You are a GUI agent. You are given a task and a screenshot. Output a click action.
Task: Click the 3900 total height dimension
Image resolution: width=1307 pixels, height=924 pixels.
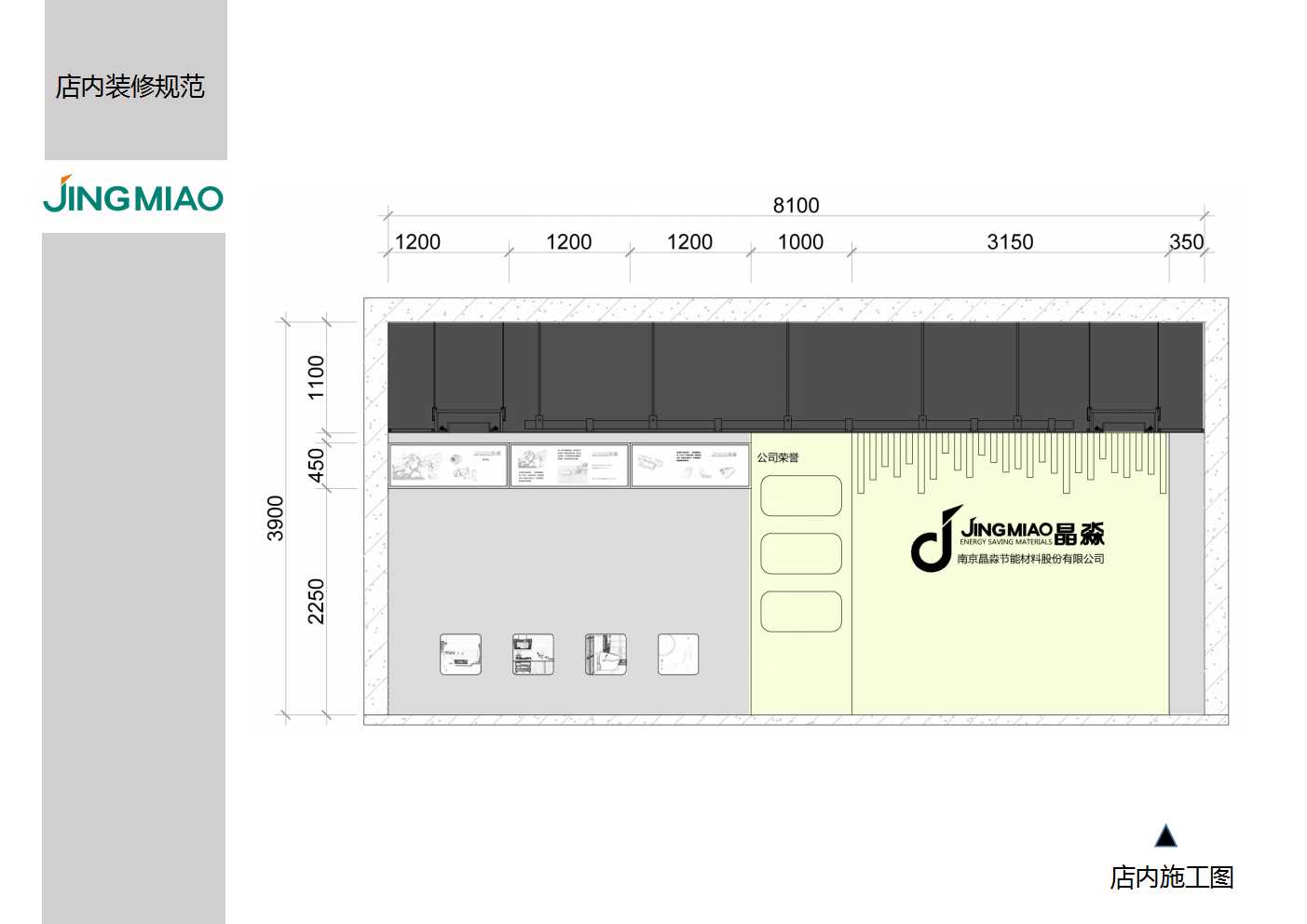276,518
